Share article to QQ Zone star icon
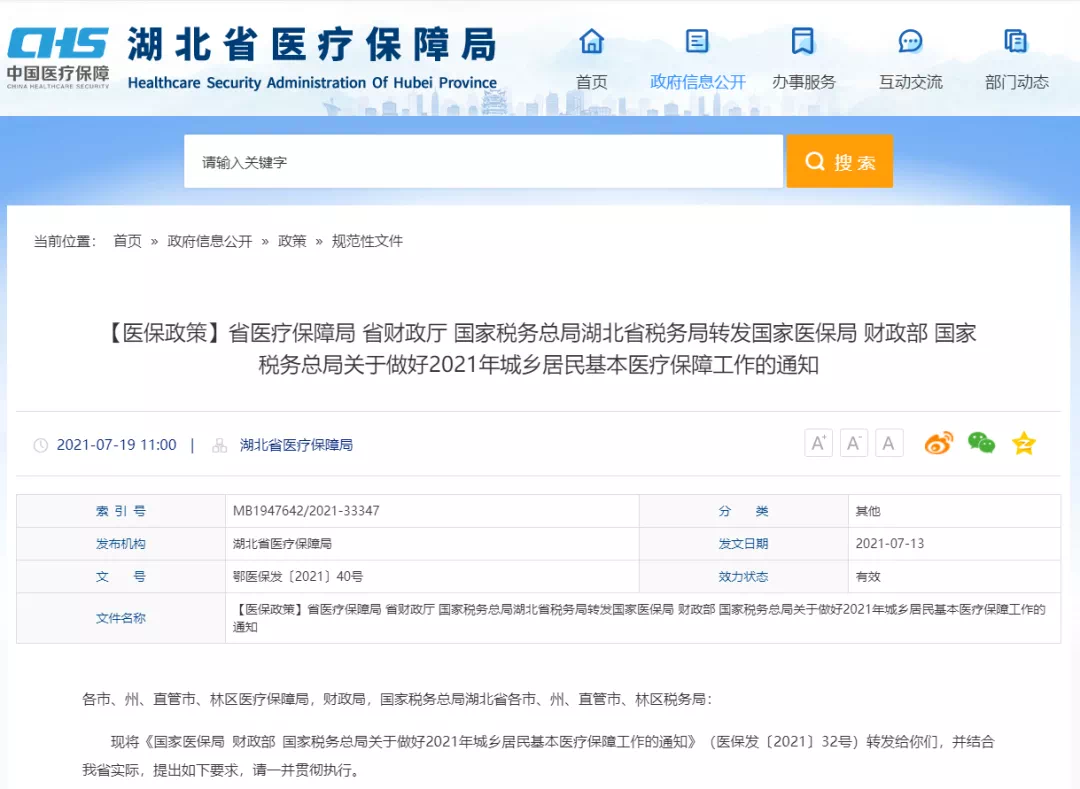Screen dimensions: 1080x789 click(1023, 443)
